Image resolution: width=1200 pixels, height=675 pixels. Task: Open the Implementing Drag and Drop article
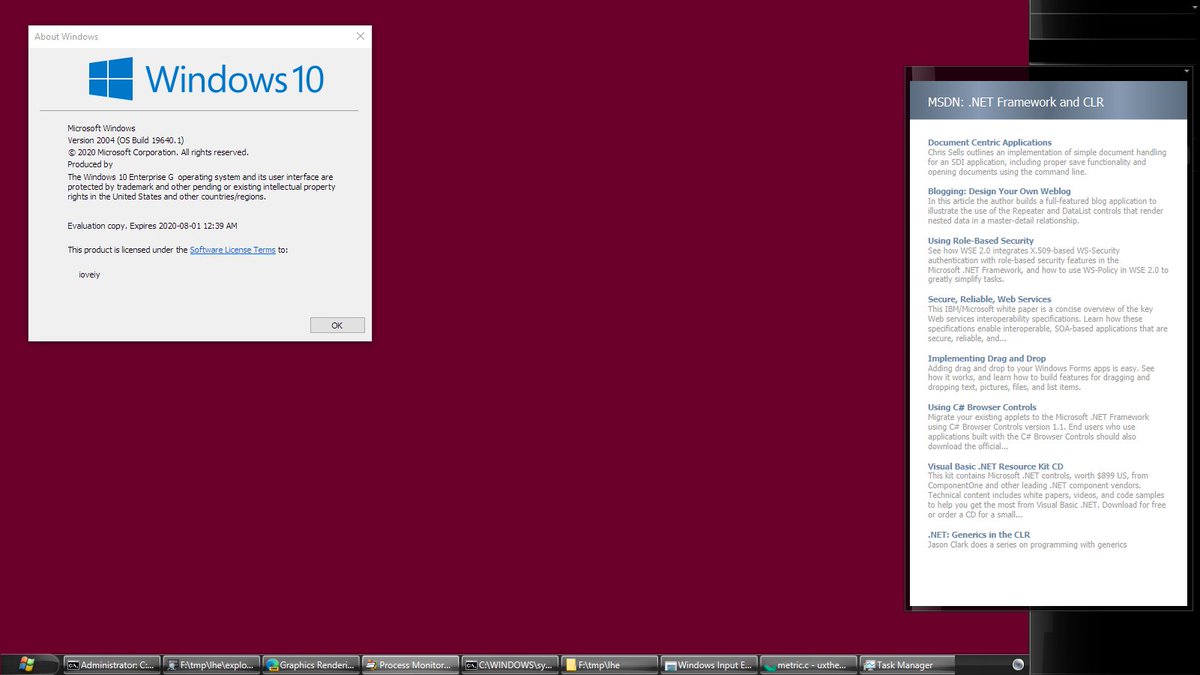click(x=986, y=358)
